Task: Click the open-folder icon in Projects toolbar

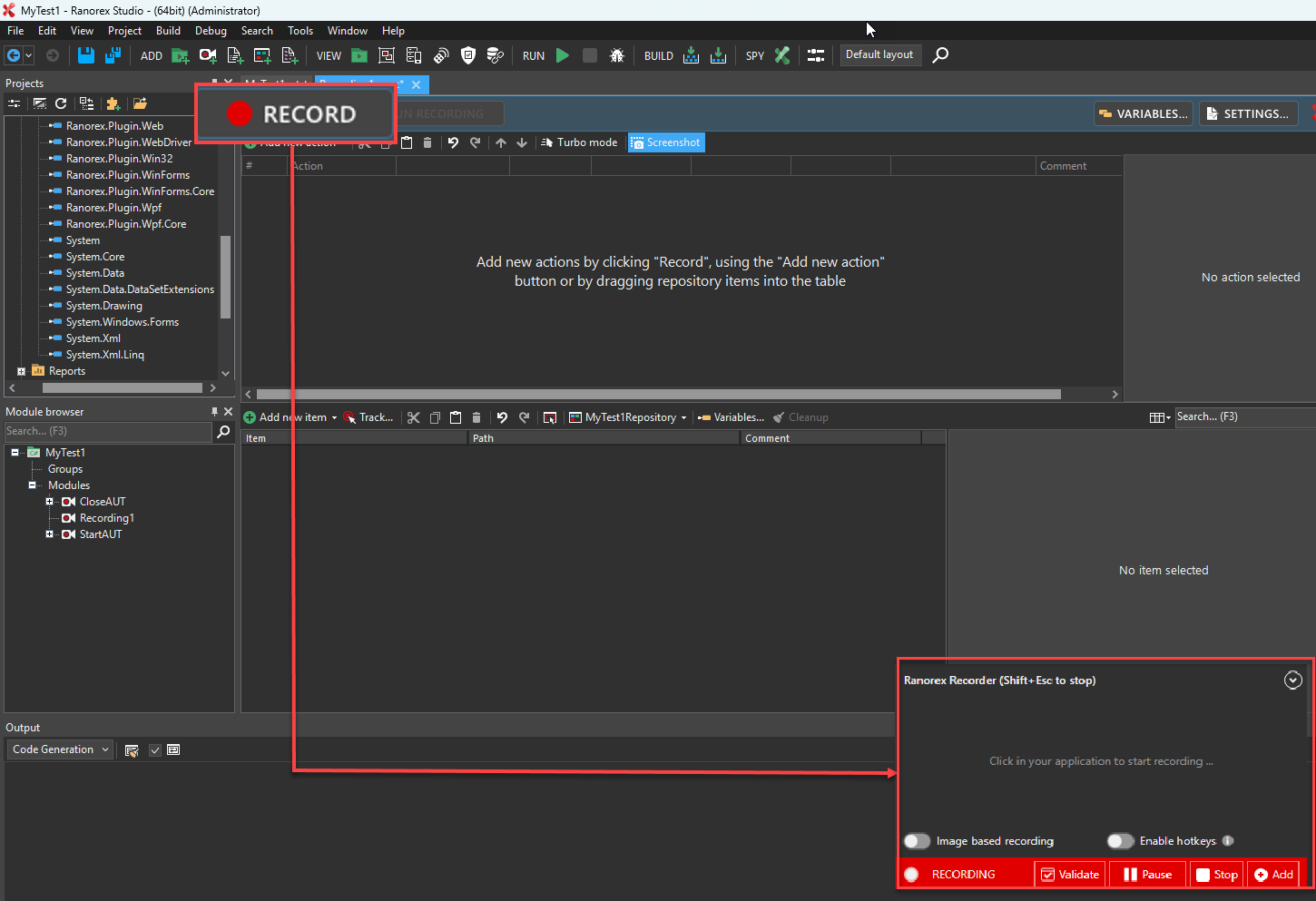Action: [140, 103]
